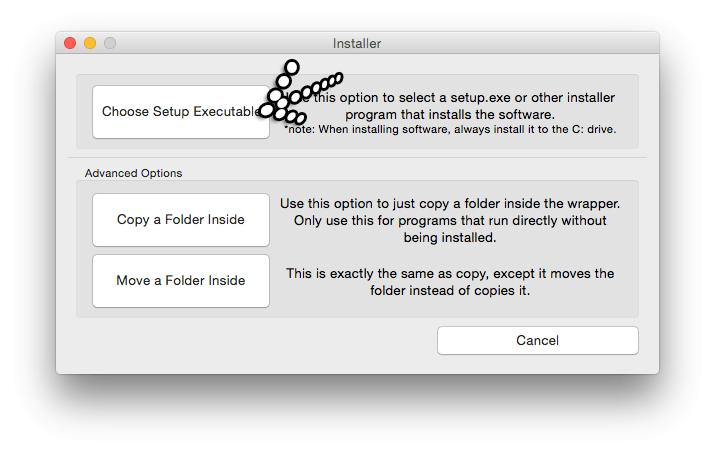715x454 pixels.
Task: Click 'folder instead of copies it.' text
Action: pos(450,290)
